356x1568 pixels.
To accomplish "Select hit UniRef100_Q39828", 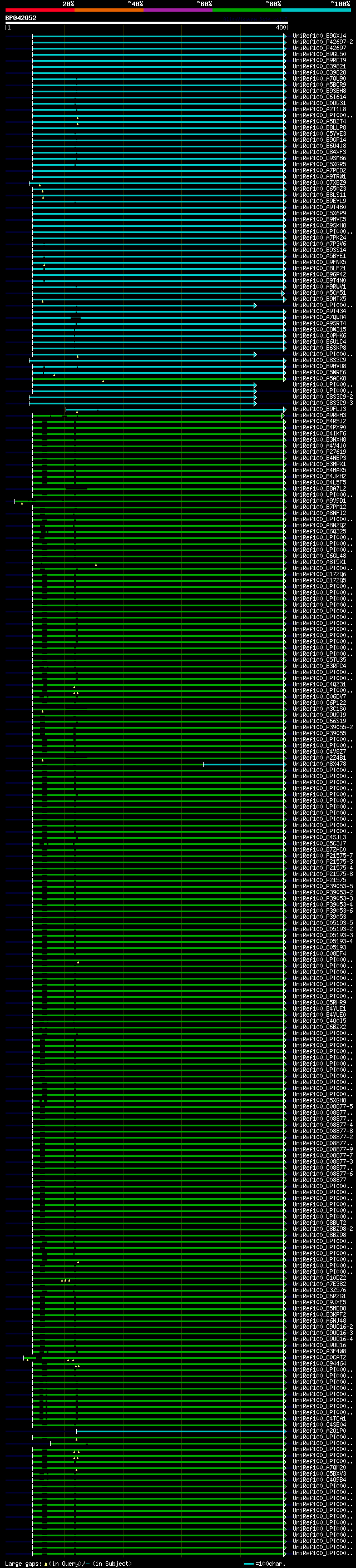I will point(319,72).
